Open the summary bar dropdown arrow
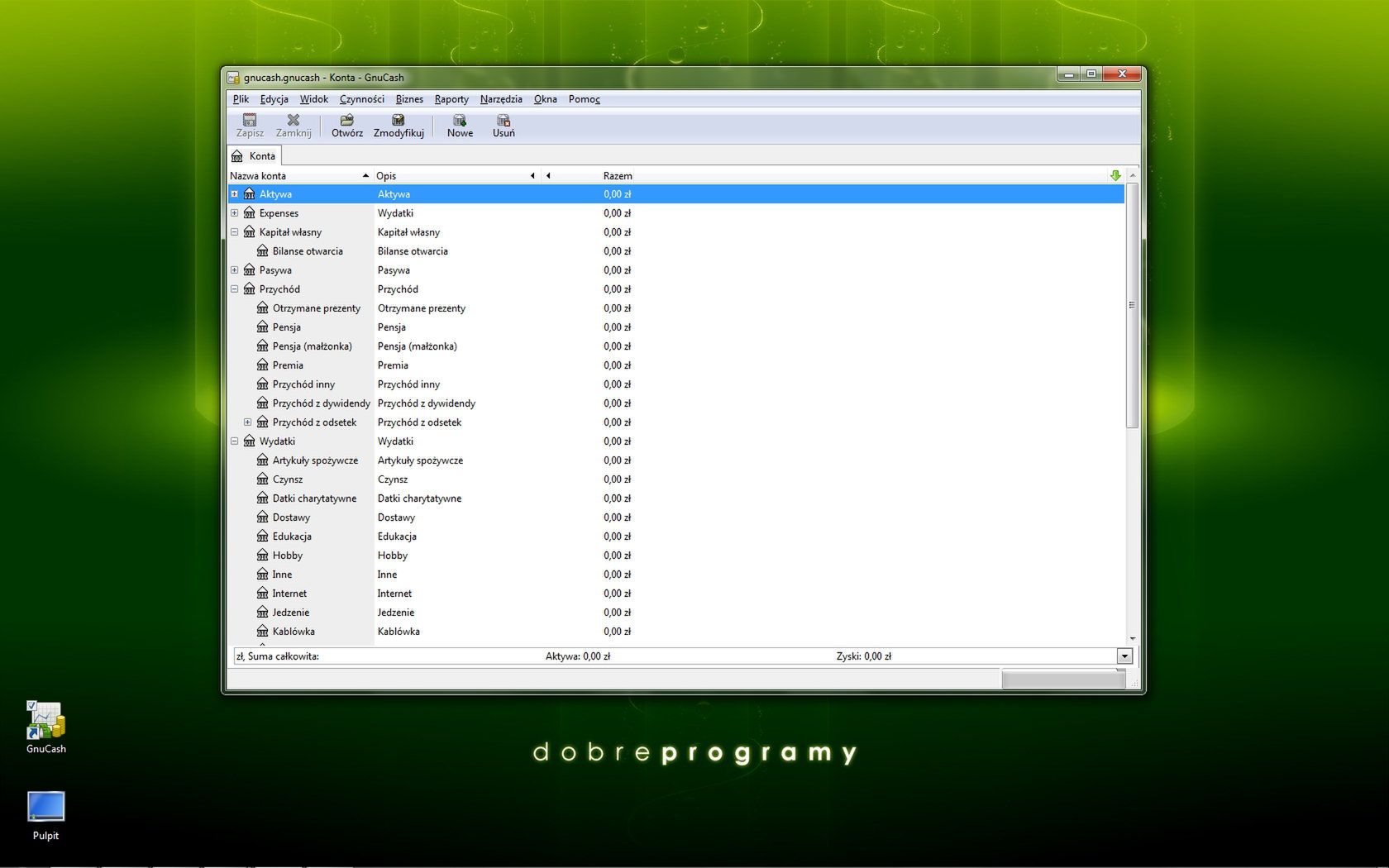The height and width of the screenshot is (868, 1389). [x=1124, y=656]
